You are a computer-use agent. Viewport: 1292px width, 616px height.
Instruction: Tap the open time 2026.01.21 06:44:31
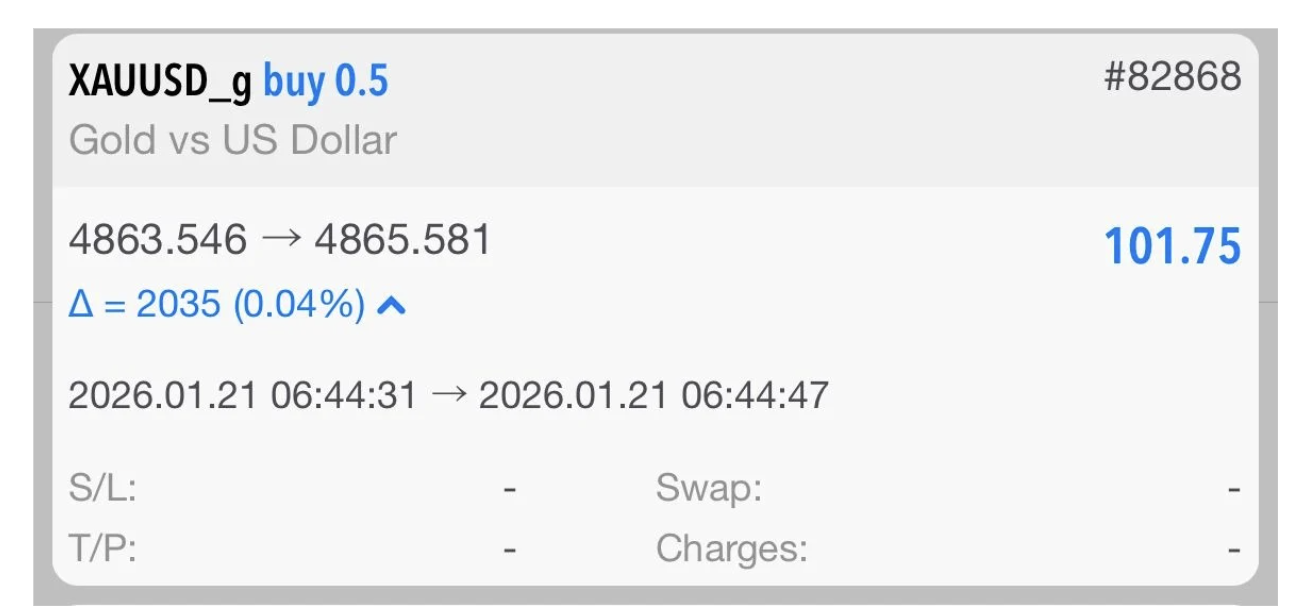tap(242, 395)
